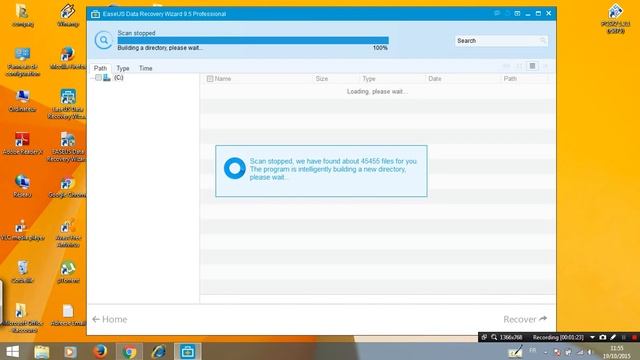Launch Firefox from the taskbar

100,351
